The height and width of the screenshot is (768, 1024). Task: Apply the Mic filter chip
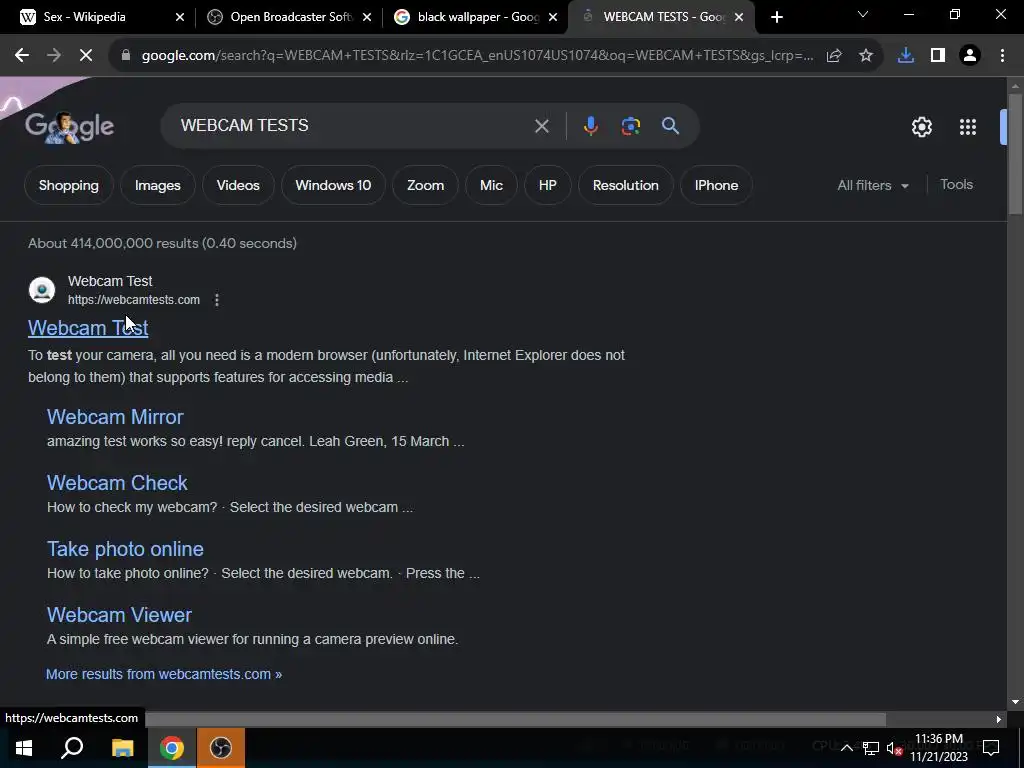pyautogui.click(x=491, y=185)
